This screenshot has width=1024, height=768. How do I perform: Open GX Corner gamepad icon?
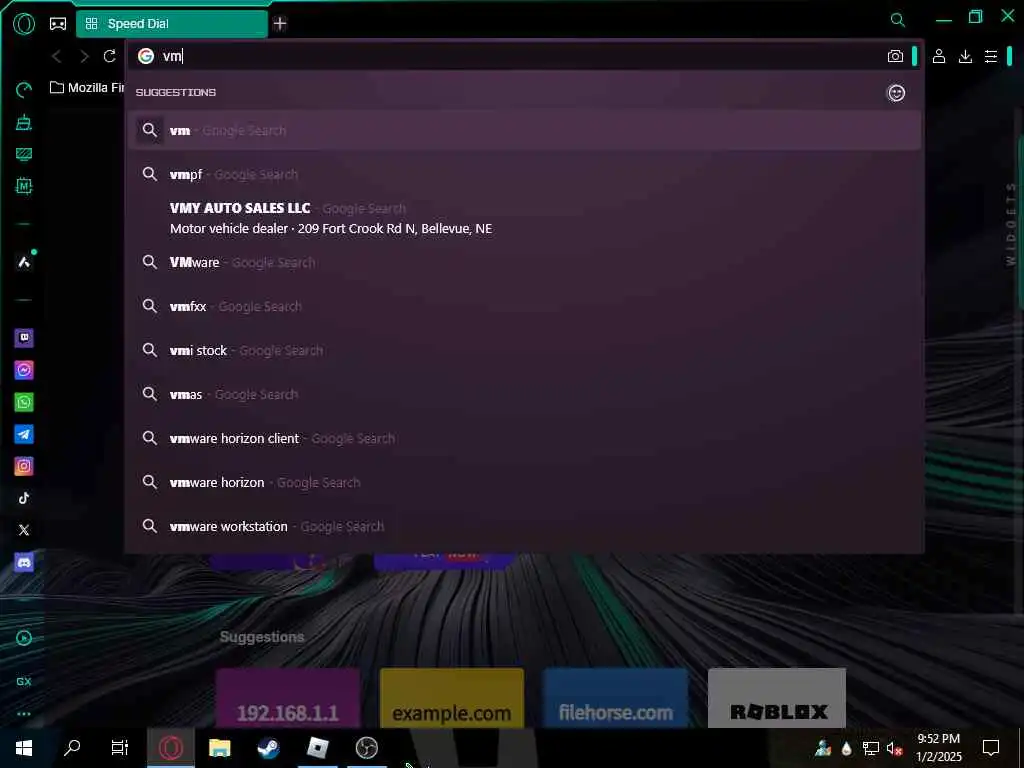(58, 24)
